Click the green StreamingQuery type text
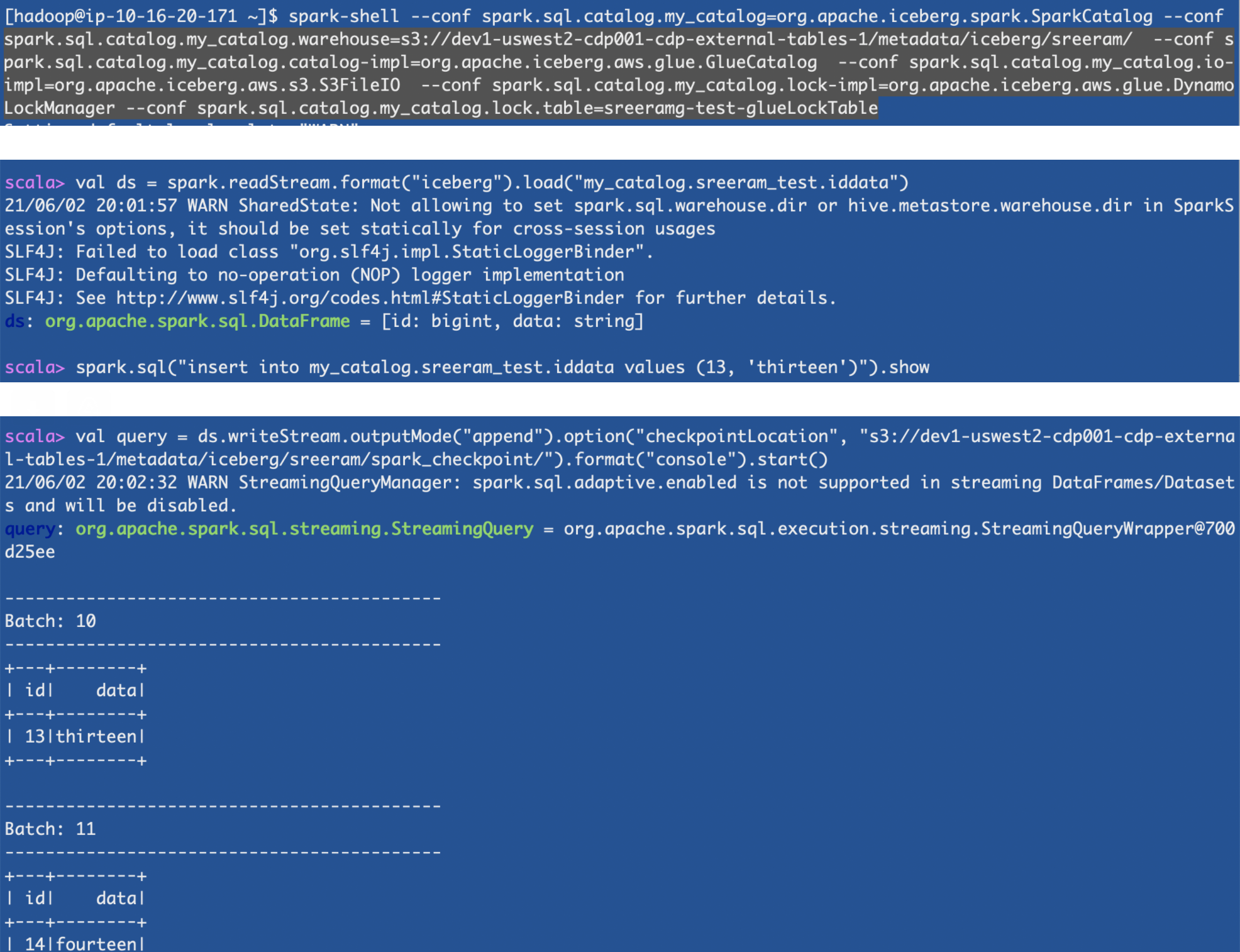This screenshot has width=1240, height=952. click(x=304, y=529)
